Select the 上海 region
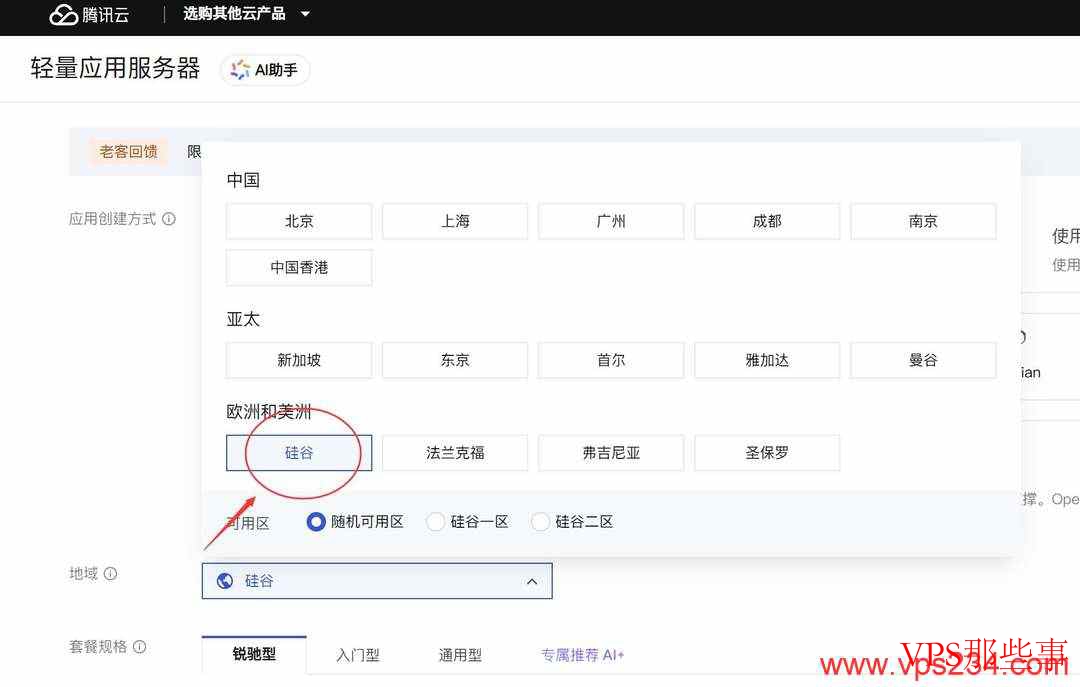This screenshot has height=687, width=1080. 455,221
